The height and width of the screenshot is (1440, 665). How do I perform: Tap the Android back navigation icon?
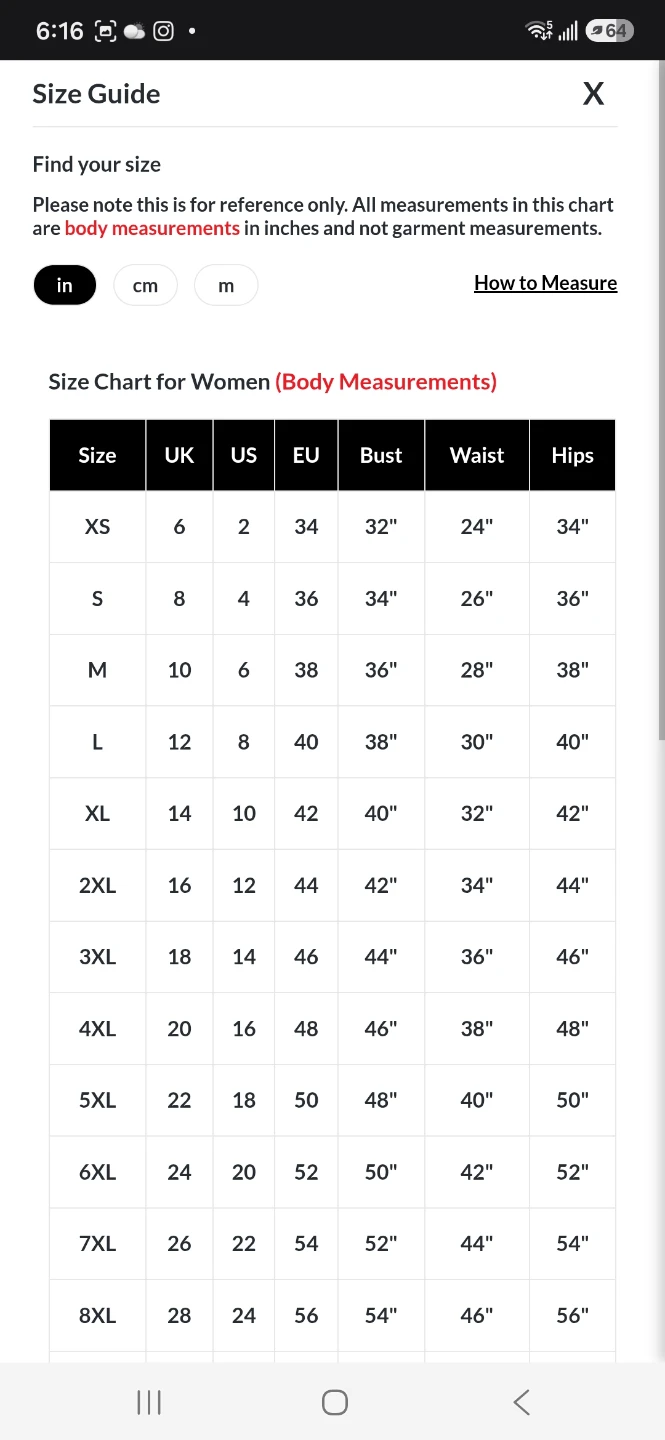(521, 1402)
